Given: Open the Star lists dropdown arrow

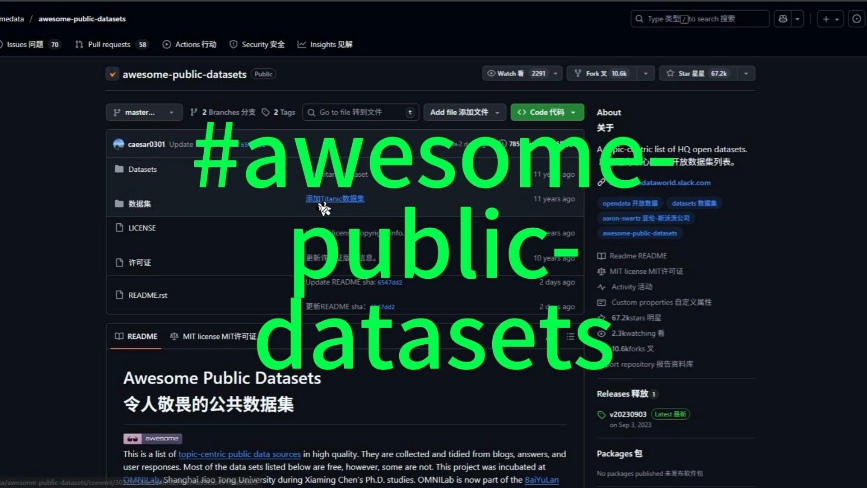Looking at the screenshot, I should [746, 74].
